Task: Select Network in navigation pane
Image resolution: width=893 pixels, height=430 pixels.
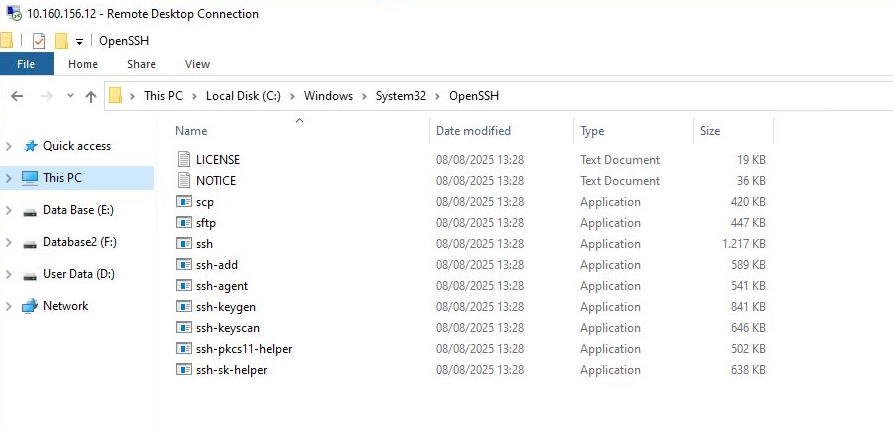Action: tap(65, 306)
